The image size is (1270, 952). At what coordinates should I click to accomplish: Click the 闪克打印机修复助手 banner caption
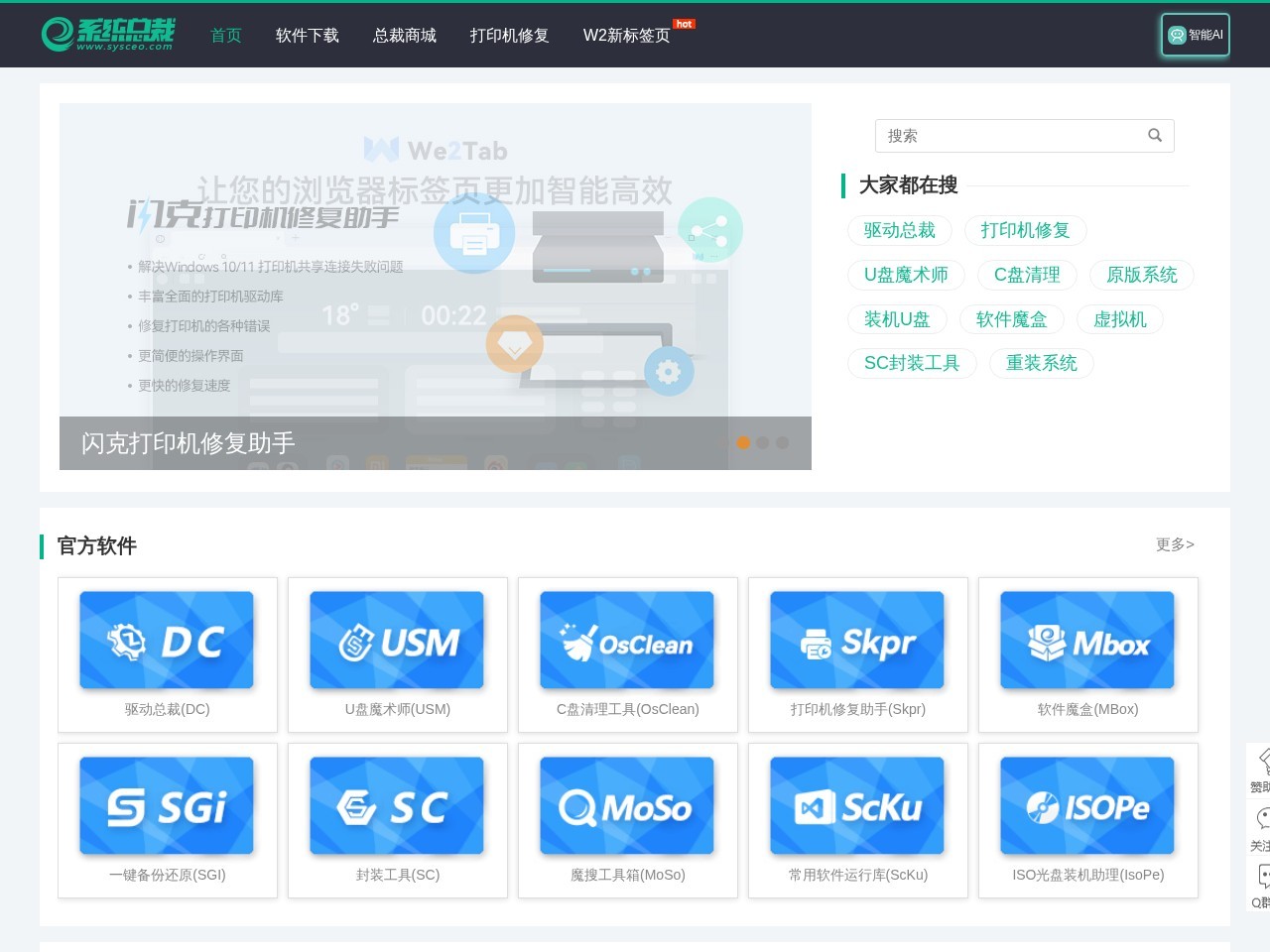(189, 443)
